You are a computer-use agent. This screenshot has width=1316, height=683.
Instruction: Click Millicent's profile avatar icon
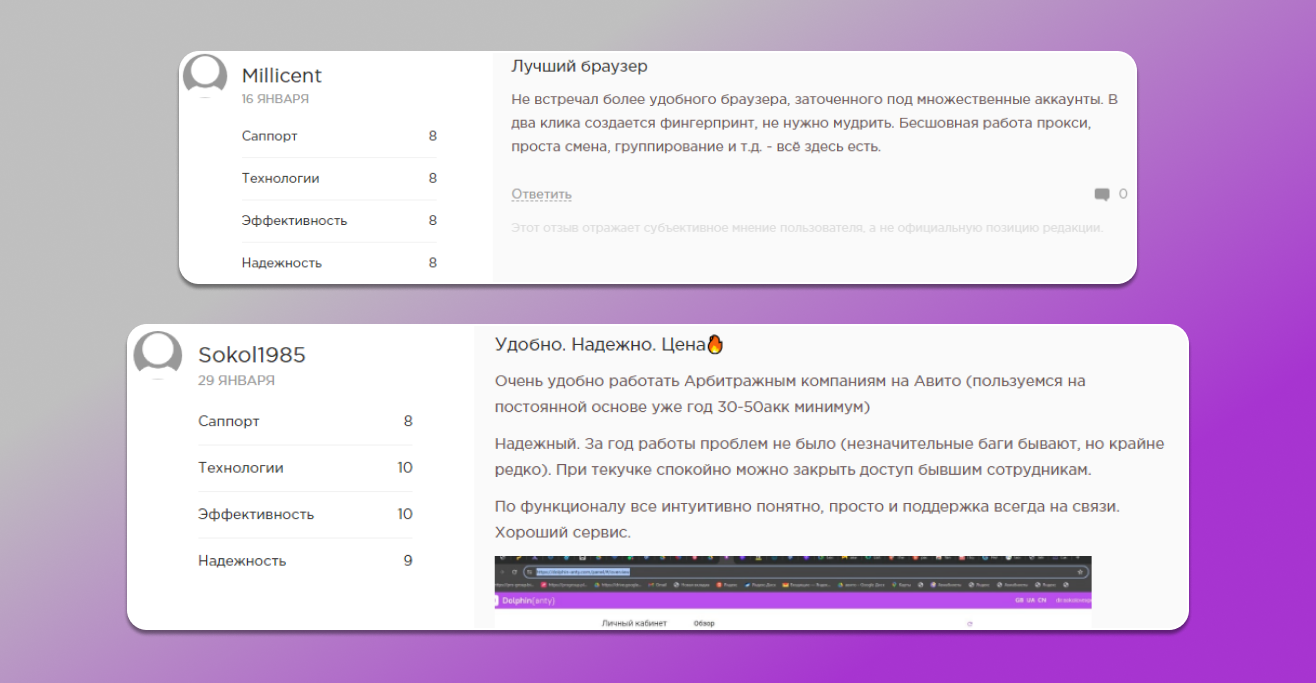(205, 76)
